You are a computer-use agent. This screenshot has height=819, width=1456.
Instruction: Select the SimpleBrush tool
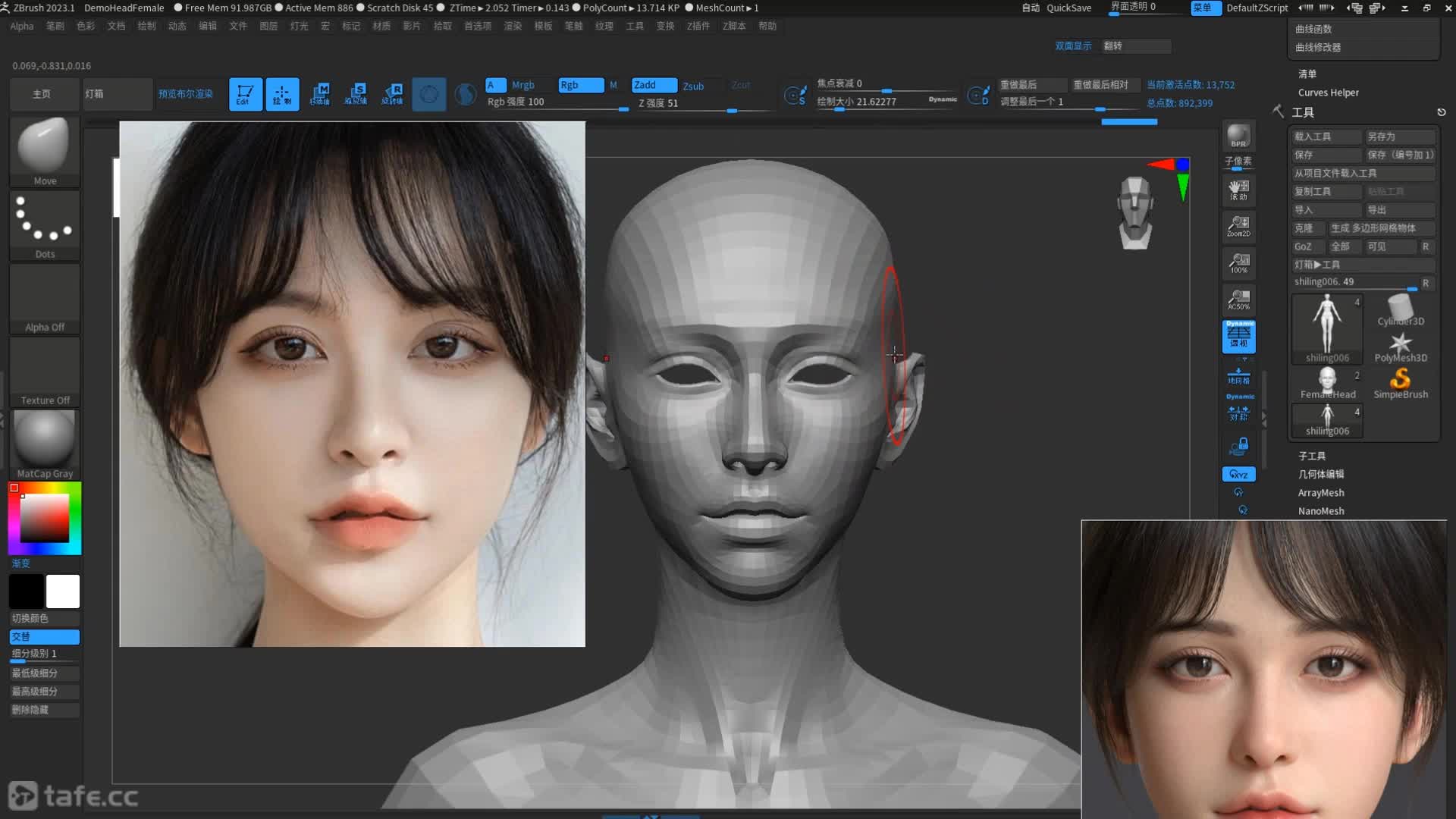click(x=1401, y=383)
